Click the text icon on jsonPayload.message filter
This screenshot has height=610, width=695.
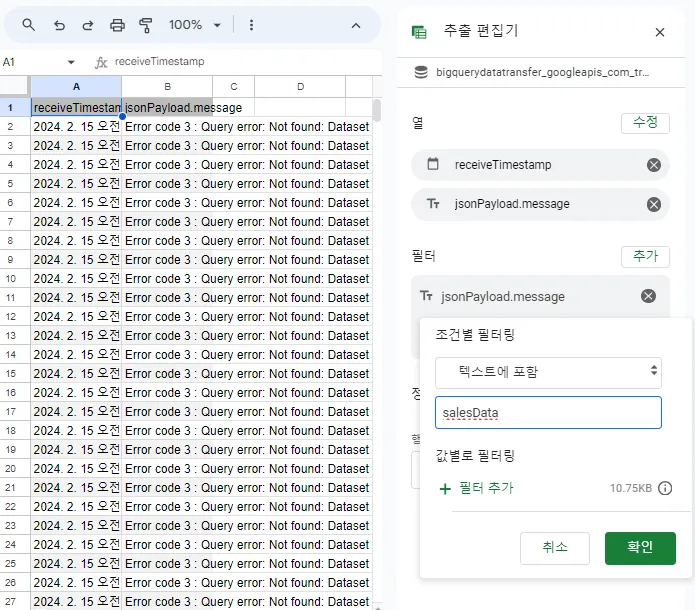(426, 296)
